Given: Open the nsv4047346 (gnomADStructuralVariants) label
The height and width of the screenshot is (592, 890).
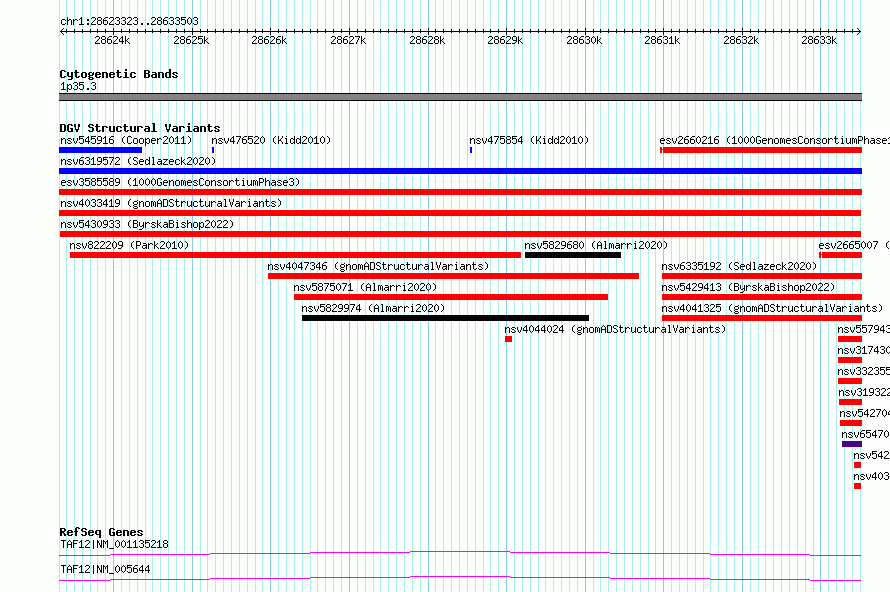Looking at the screenshot, I should pos(378,266).
